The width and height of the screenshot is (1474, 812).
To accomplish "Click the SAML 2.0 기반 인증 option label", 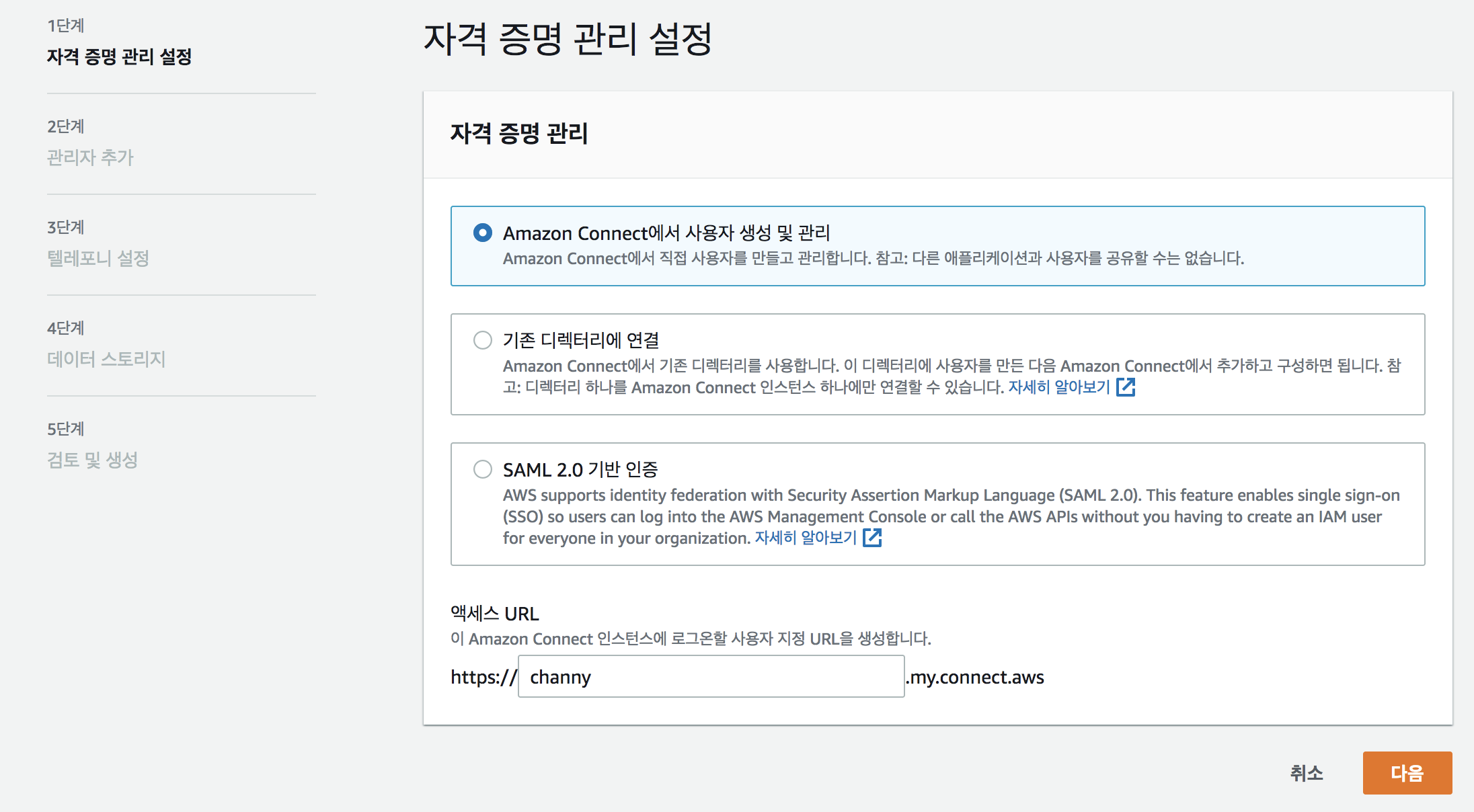I will click(580, 469).
